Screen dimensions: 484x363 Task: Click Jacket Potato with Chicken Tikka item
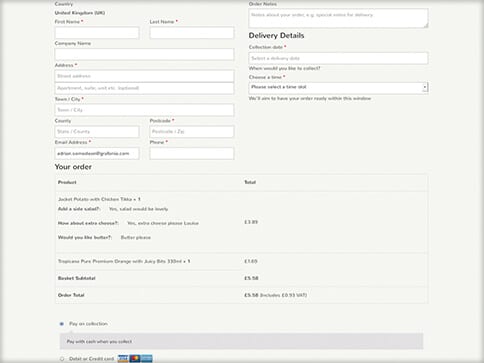pos(99,199)
